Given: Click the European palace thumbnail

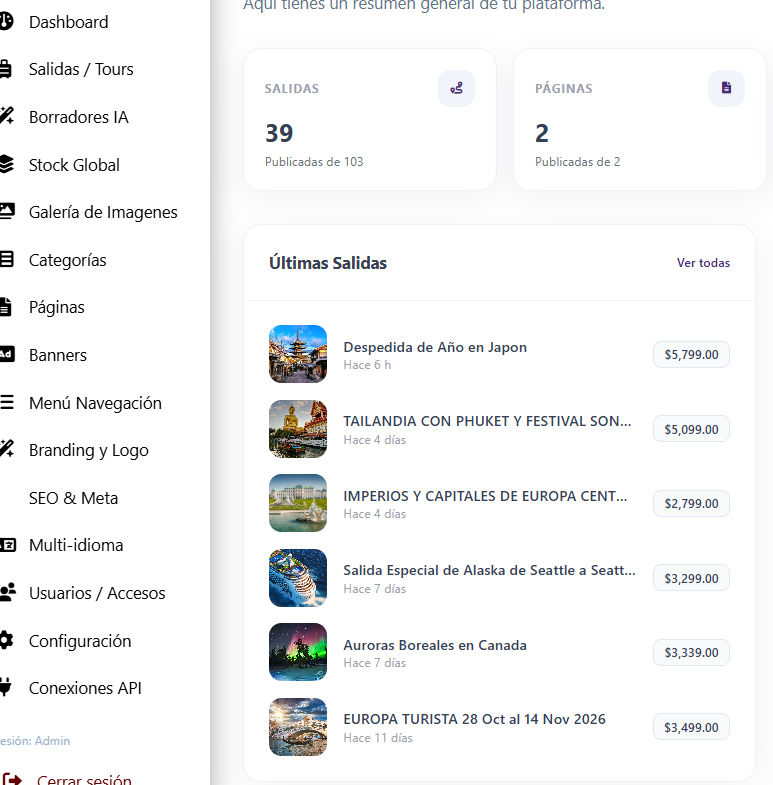Looking at the screenshot, I should click(x=298, y=503).
